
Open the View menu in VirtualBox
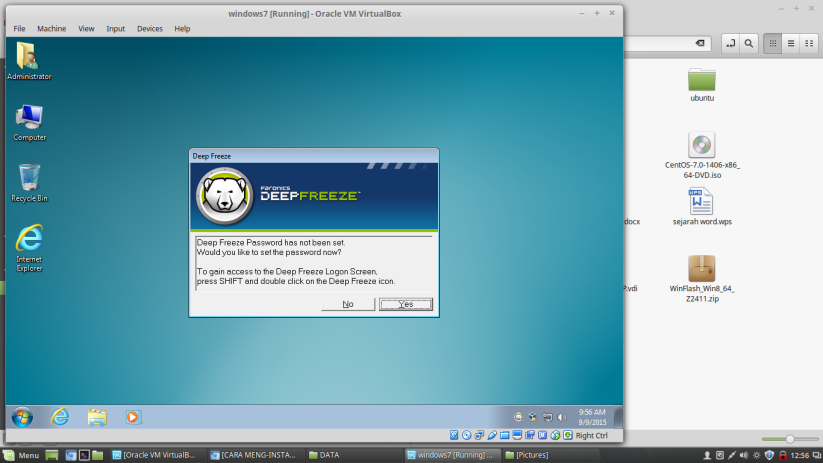(x=86, y=28)
